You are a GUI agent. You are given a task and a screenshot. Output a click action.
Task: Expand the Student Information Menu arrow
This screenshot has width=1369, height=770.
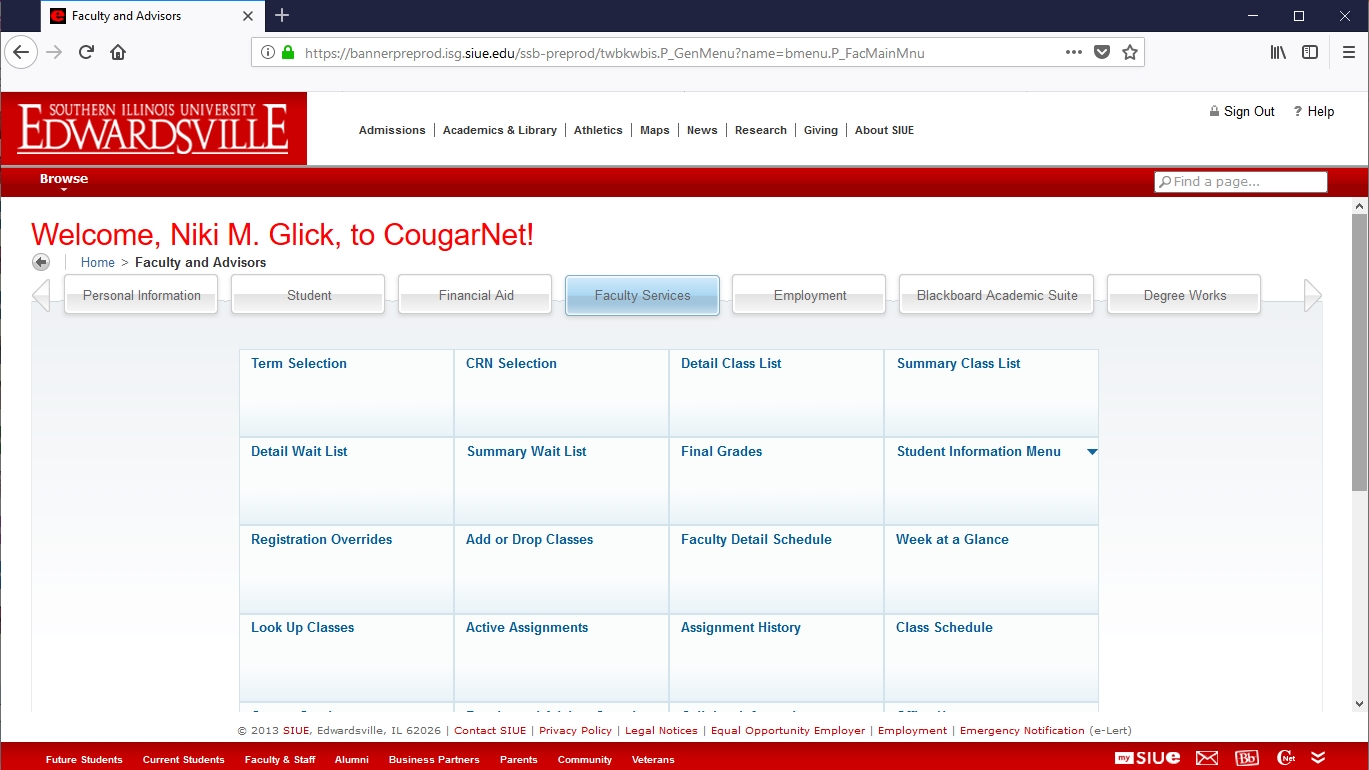pyautogui.click(x=1092, y=452)
